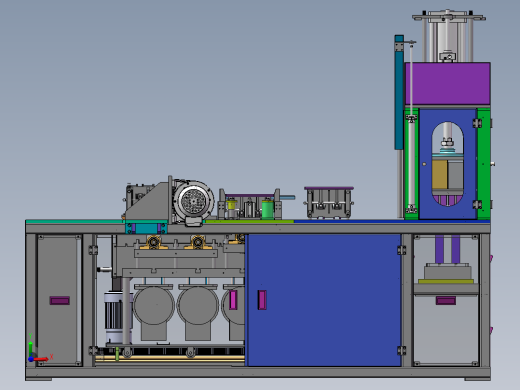Pick the yellow cylinder on the tabletop fixture
The image size is (520, 390).
pyautogui.click(x=231, y=204)
